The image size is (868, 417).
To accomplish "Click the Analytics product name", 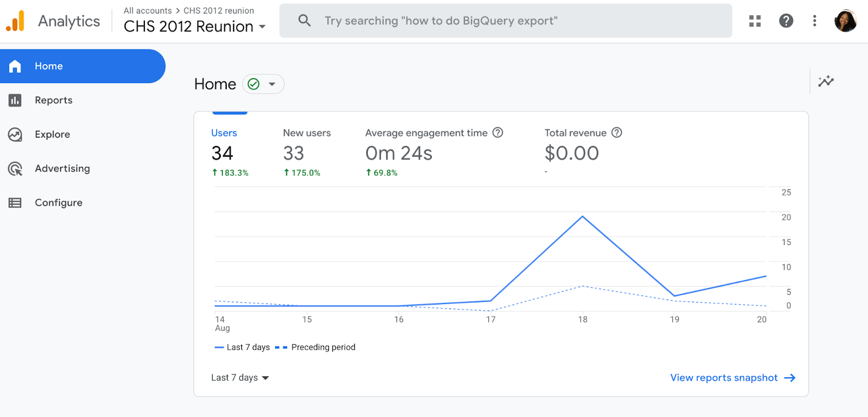I will tap(69, 21).
